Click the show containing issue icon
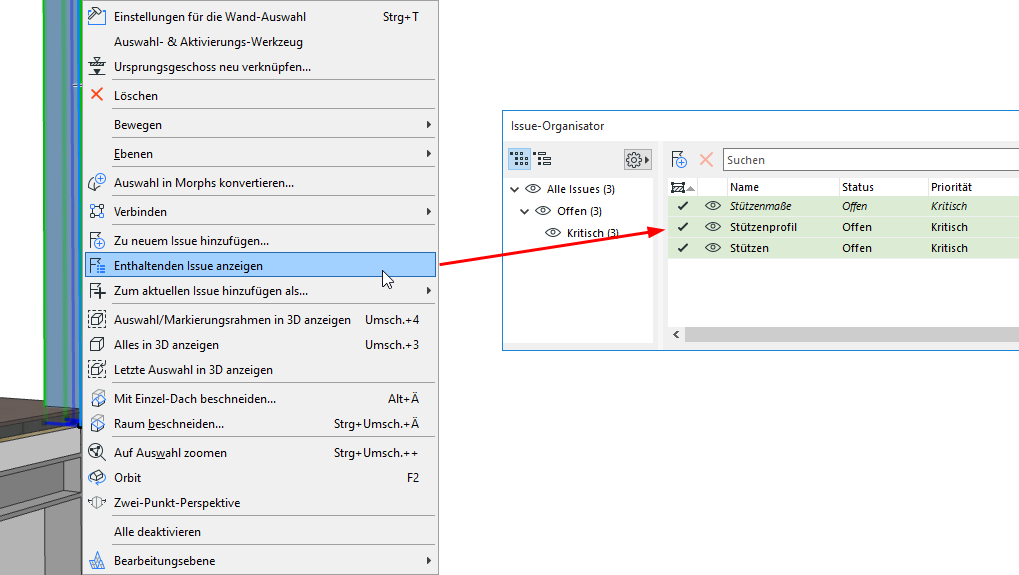This screenshot has width=1019, height=575. tap(97, 265)
